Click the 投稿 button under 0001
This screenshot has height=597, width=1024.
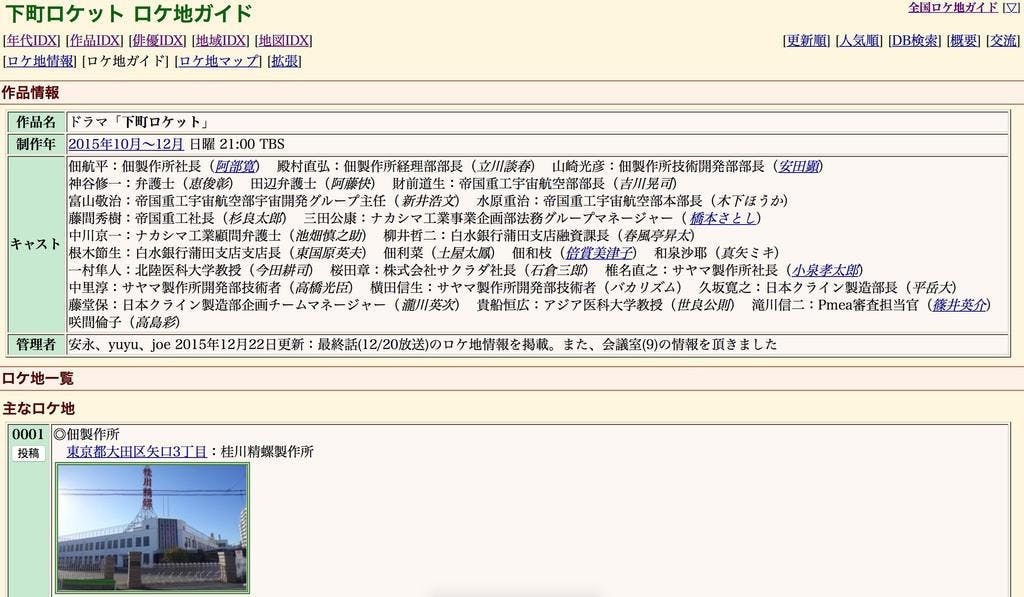coord(28,453)
